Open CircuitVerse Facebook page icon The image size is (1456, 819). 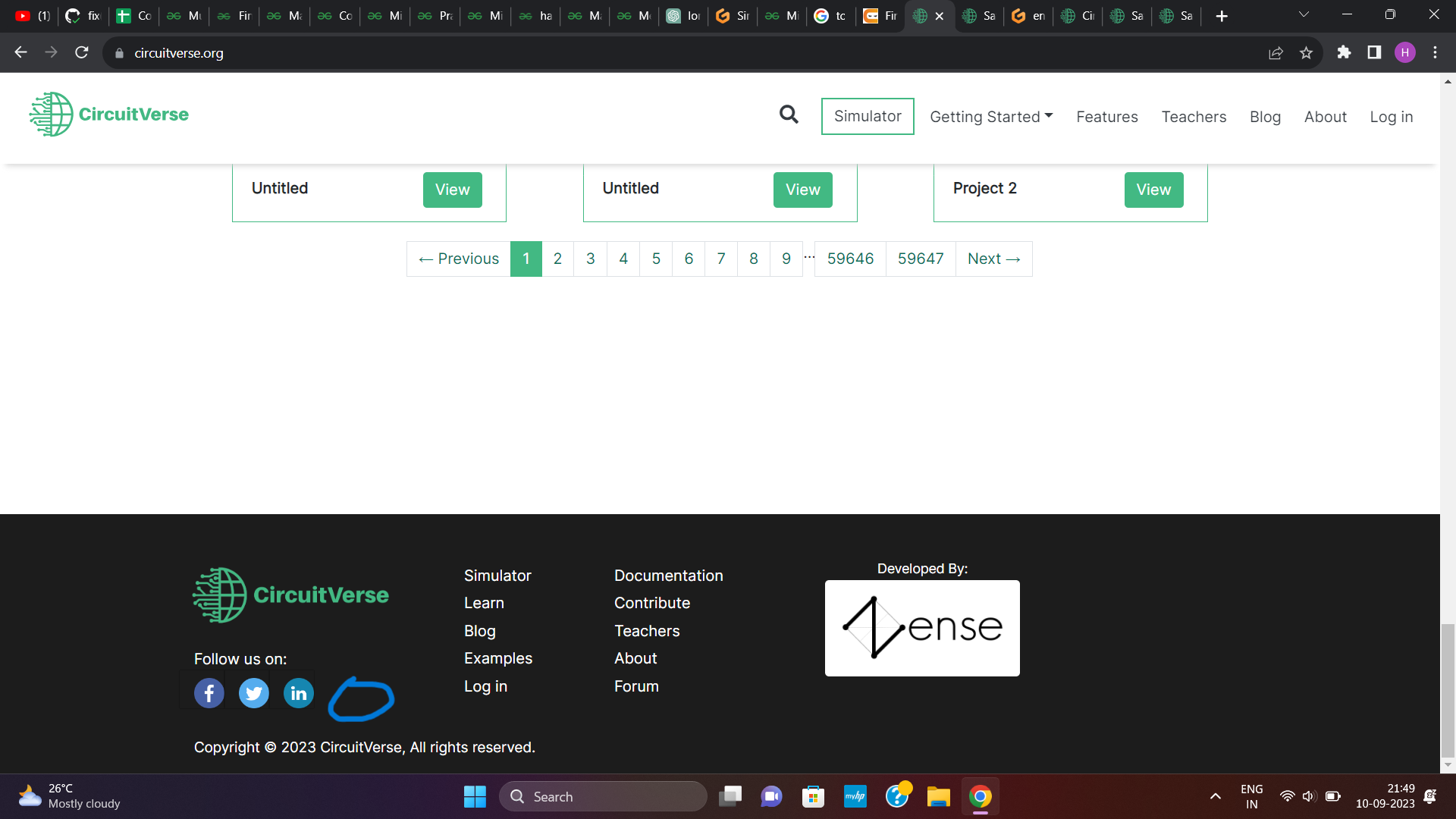point(209,693)
